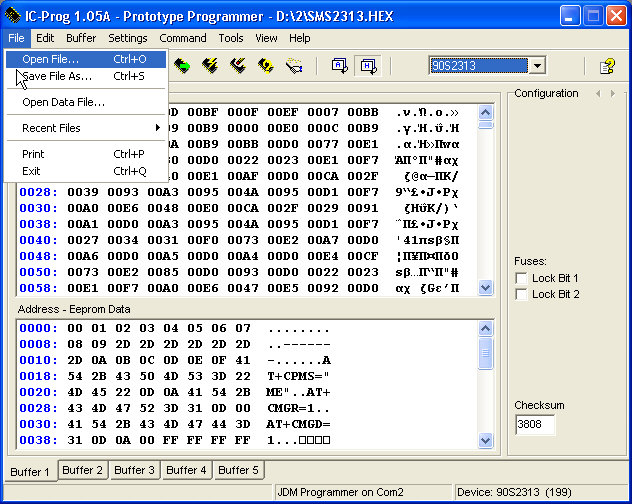The height and width of the screenshot is (504, 632).
Task: Switch to Assembler view icon
Action: pyautogui.click(x=339, y=66)
